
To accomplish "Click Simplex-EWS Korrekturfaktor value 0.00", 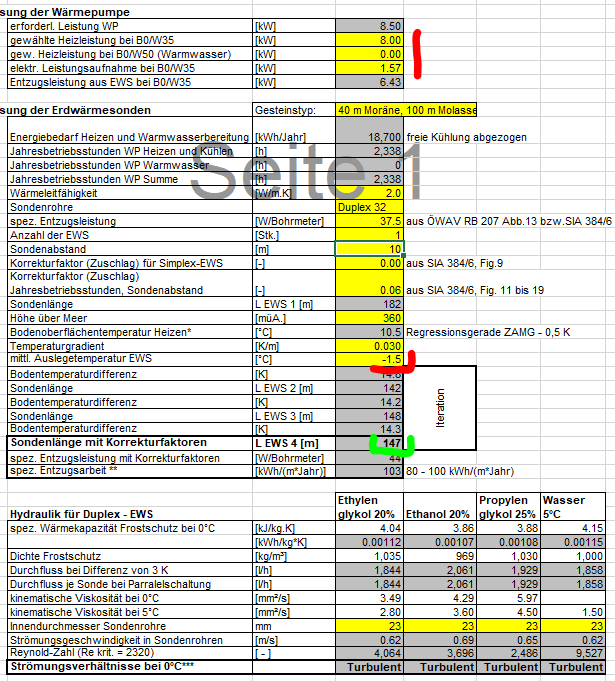I will click(370, 263).
